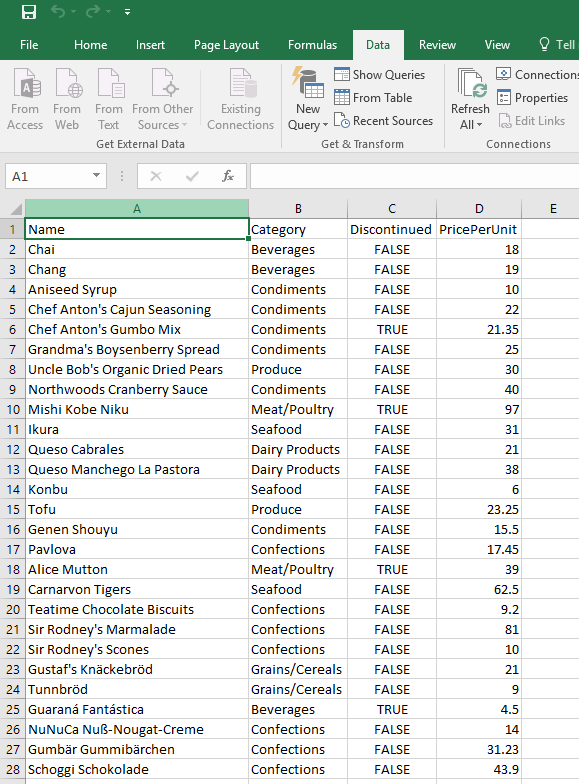Click the Save icon in quick access toolbar

[29, 12]
